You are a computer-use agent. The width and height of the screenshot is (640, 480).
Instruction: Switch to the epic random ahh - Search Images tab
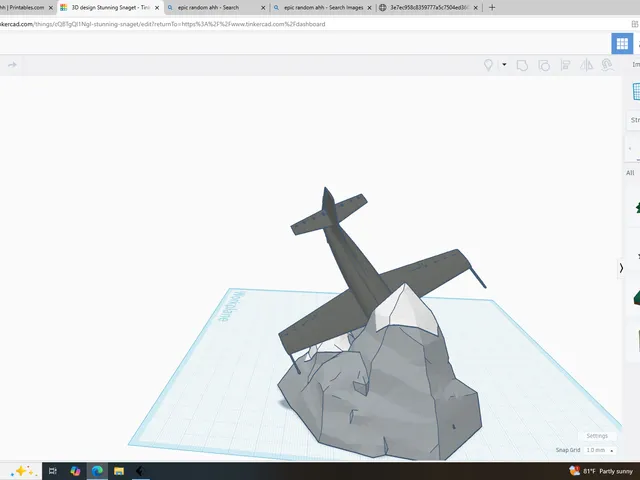click(x=323, y=7)
